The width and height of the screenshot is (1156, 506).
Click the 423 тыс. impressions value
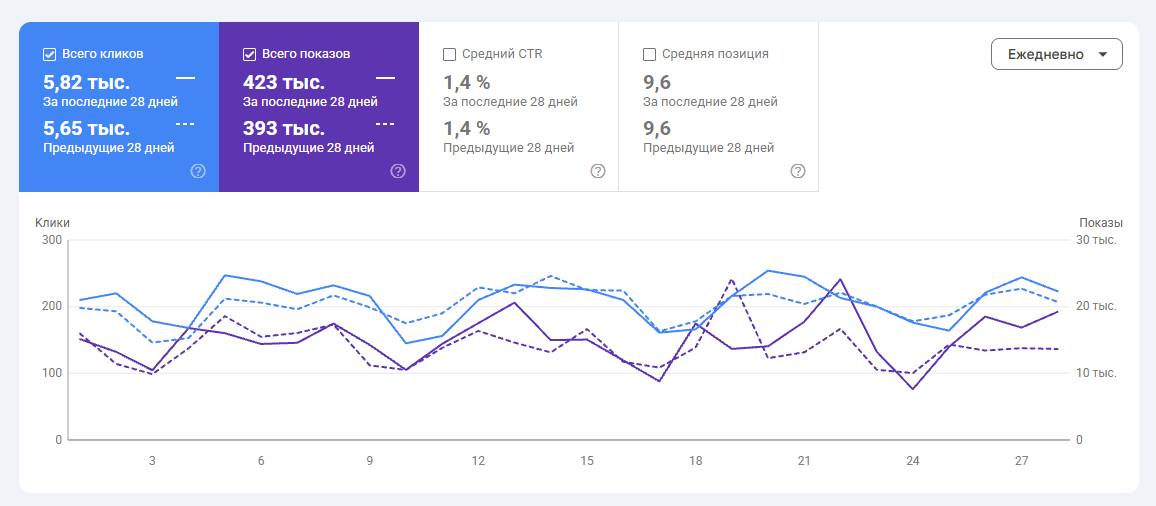tap(284, 82)
